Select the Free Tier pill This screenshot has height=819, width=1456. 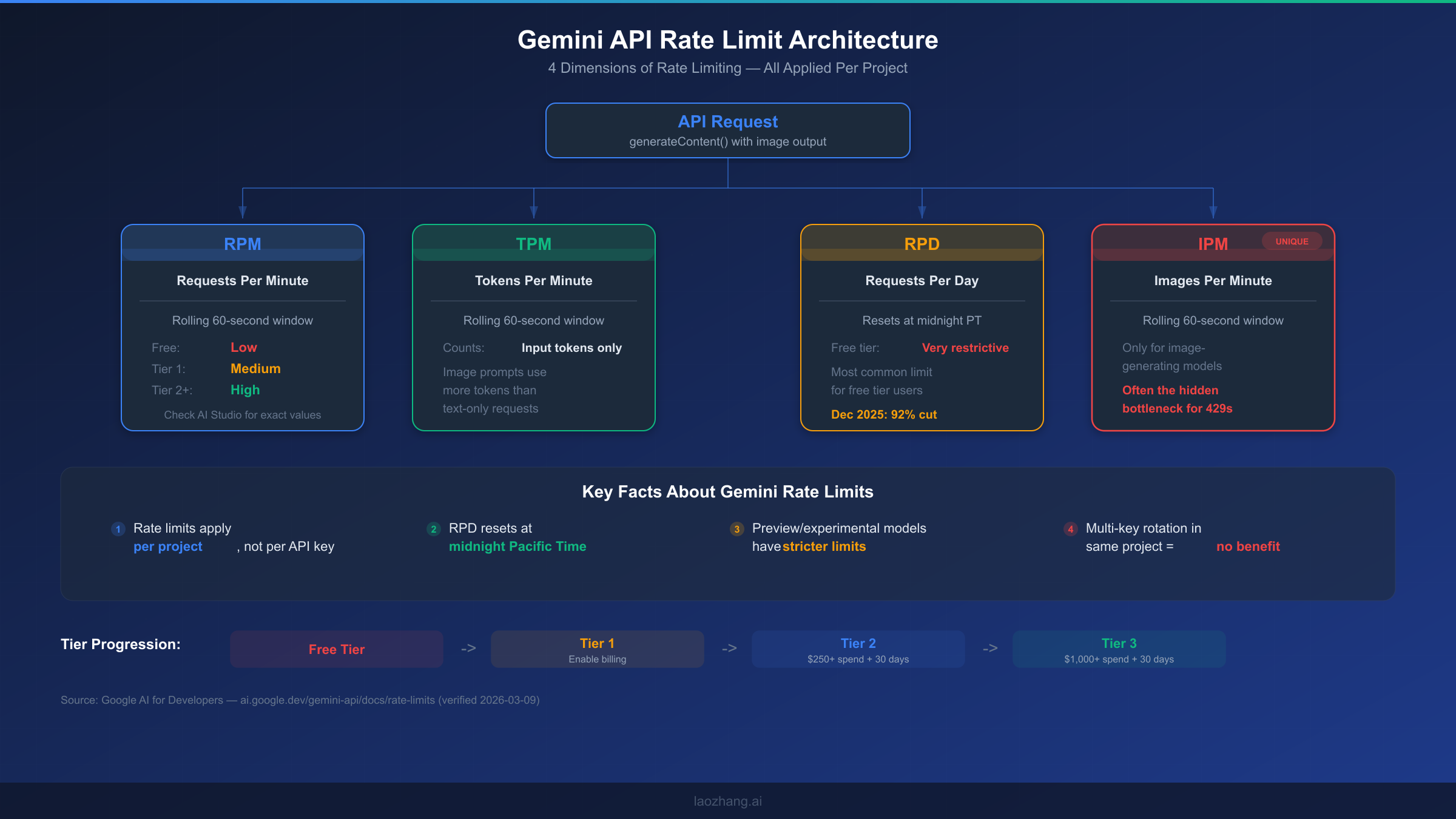click(336, 649)
